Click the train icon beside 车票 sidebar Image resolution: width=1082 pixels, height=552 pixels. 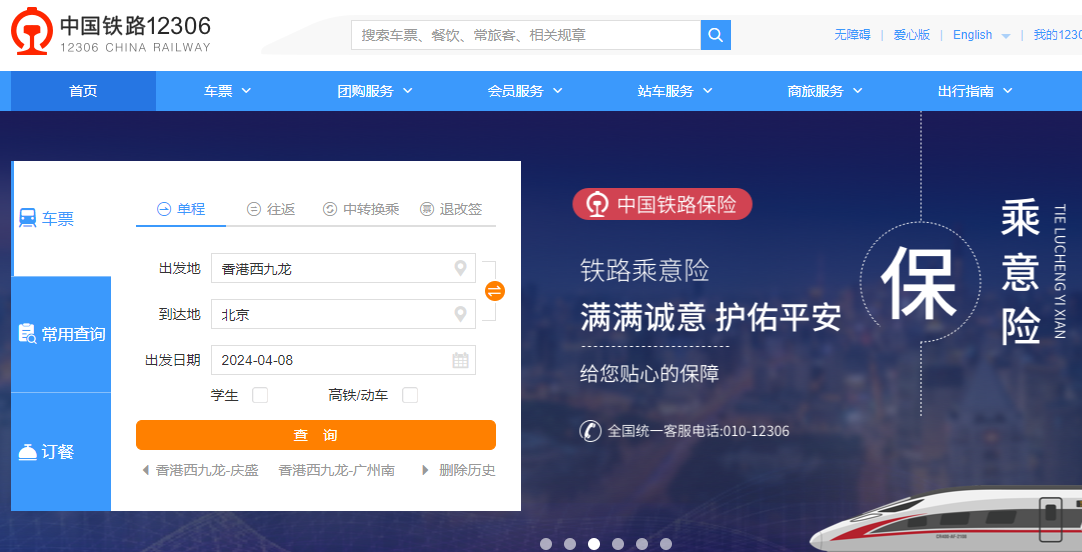tap(28, 218)
